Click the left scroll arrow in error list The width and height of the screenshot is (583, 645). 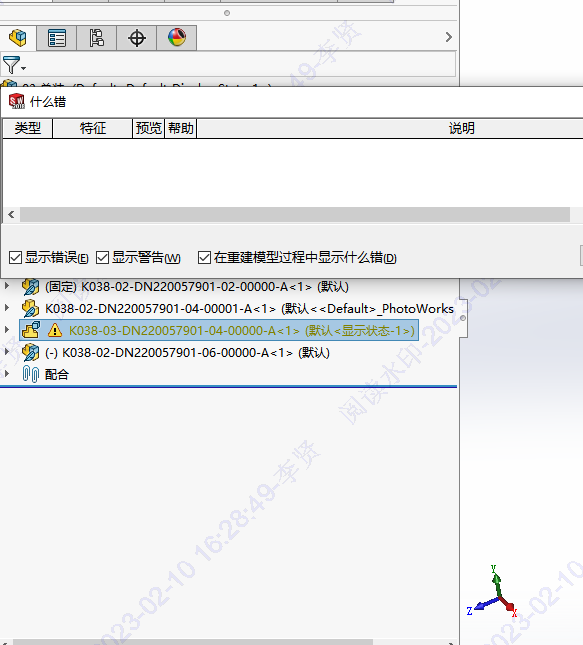pos(11,214)
